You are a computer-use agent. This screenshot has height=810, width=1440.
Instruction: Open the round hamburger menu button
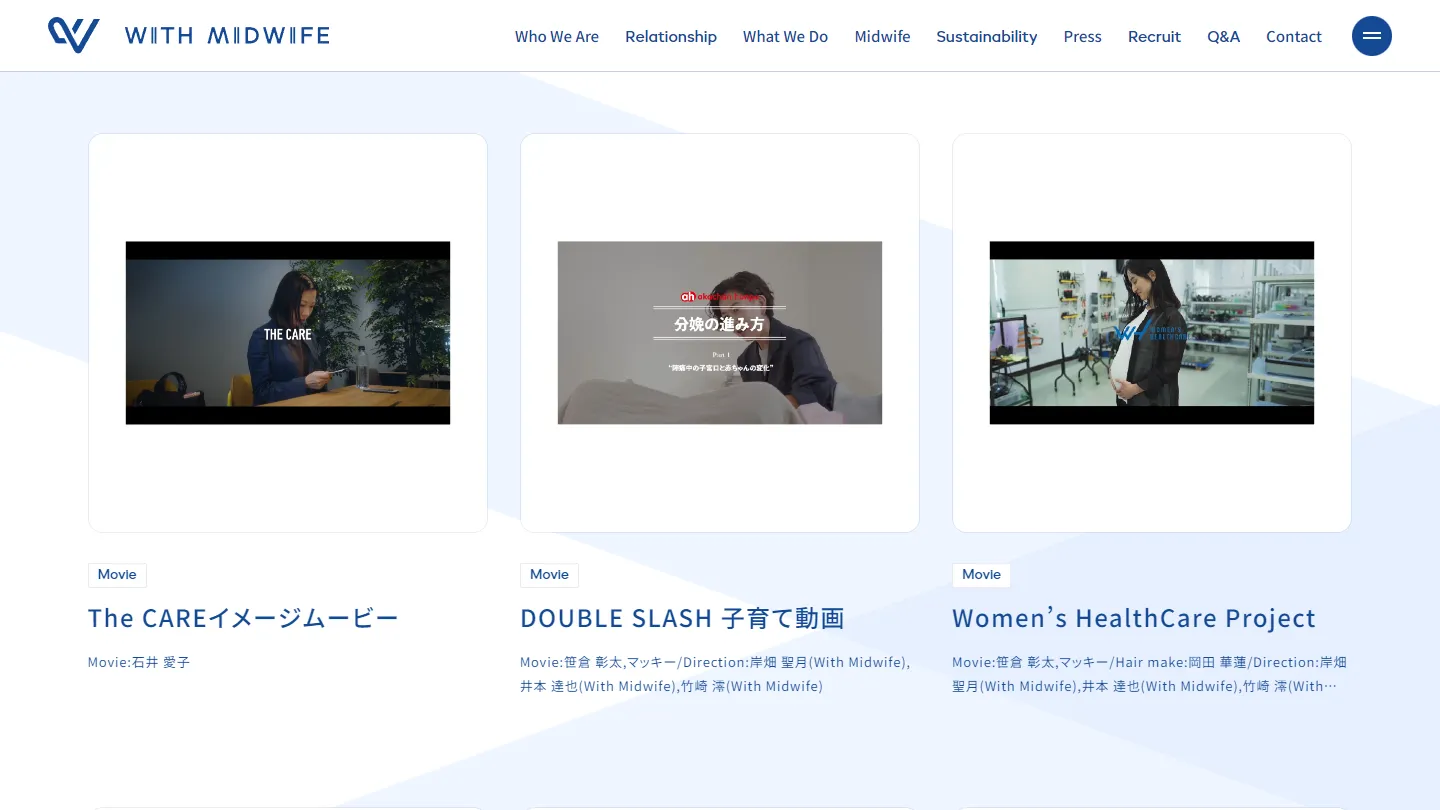pyautogui.click(x=1371, y=36)
